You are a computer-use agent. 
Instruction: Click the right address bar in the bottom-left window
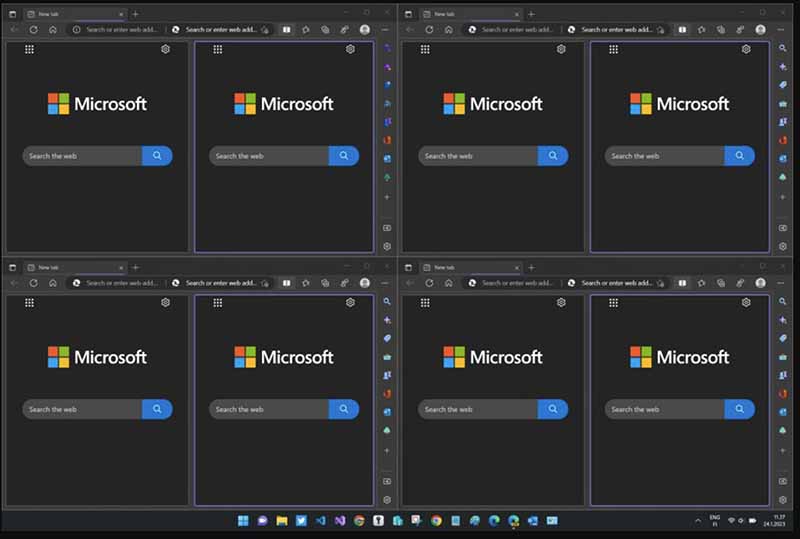coord(221,283)
